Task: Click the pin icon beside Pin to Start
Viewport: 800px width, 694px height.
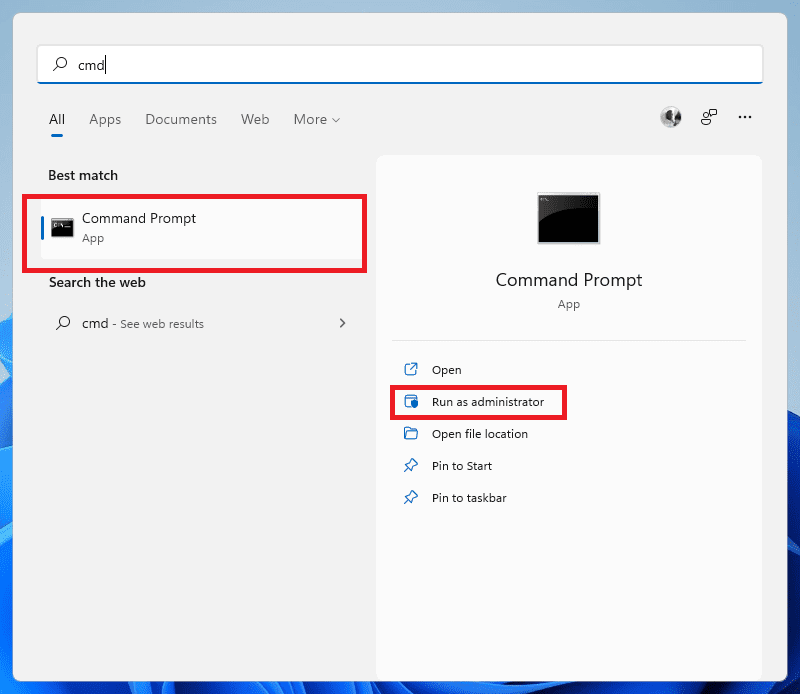Action: (x=411, y=465)
